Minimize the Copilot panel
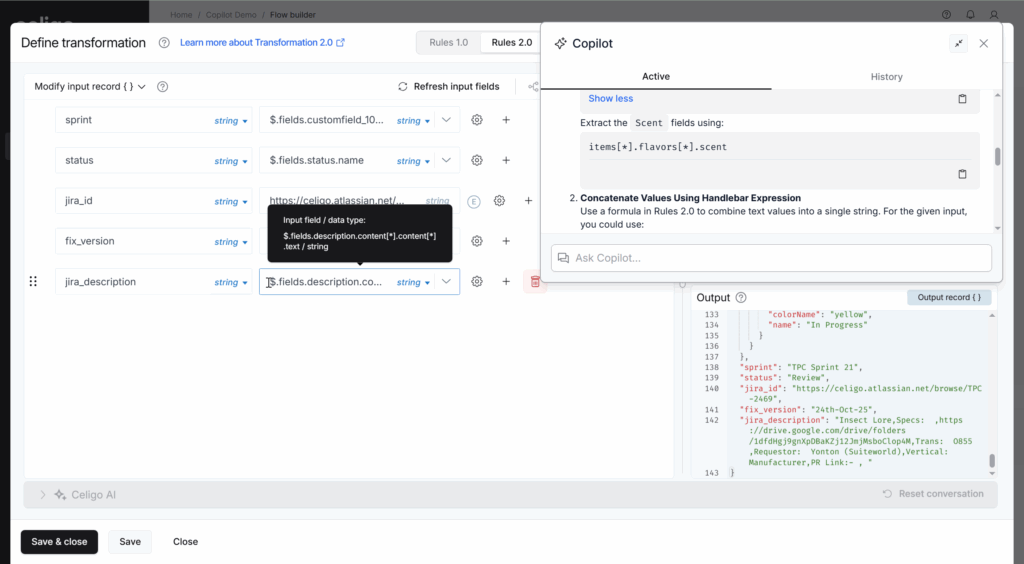 click(x=958, y=43)
